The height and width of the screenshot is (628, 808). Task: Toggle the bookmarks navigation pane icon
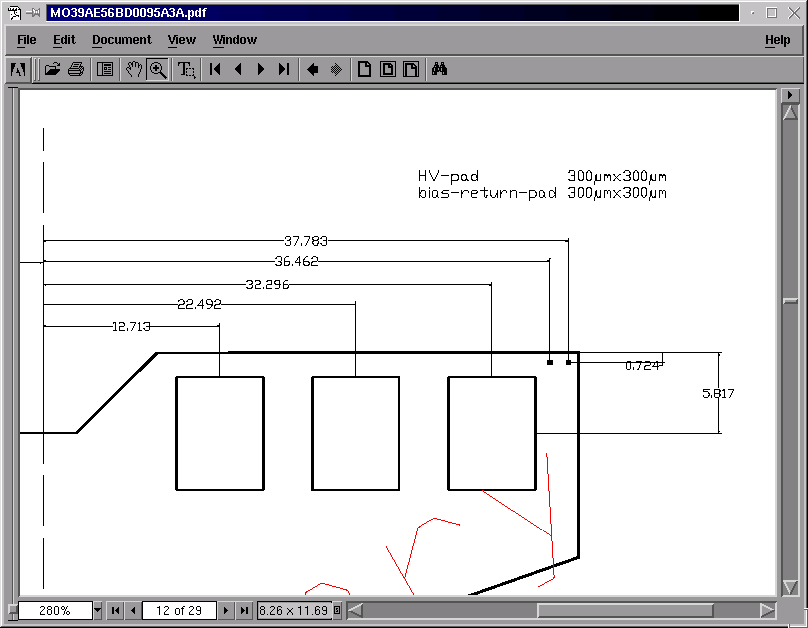click(x=105, y=69)
